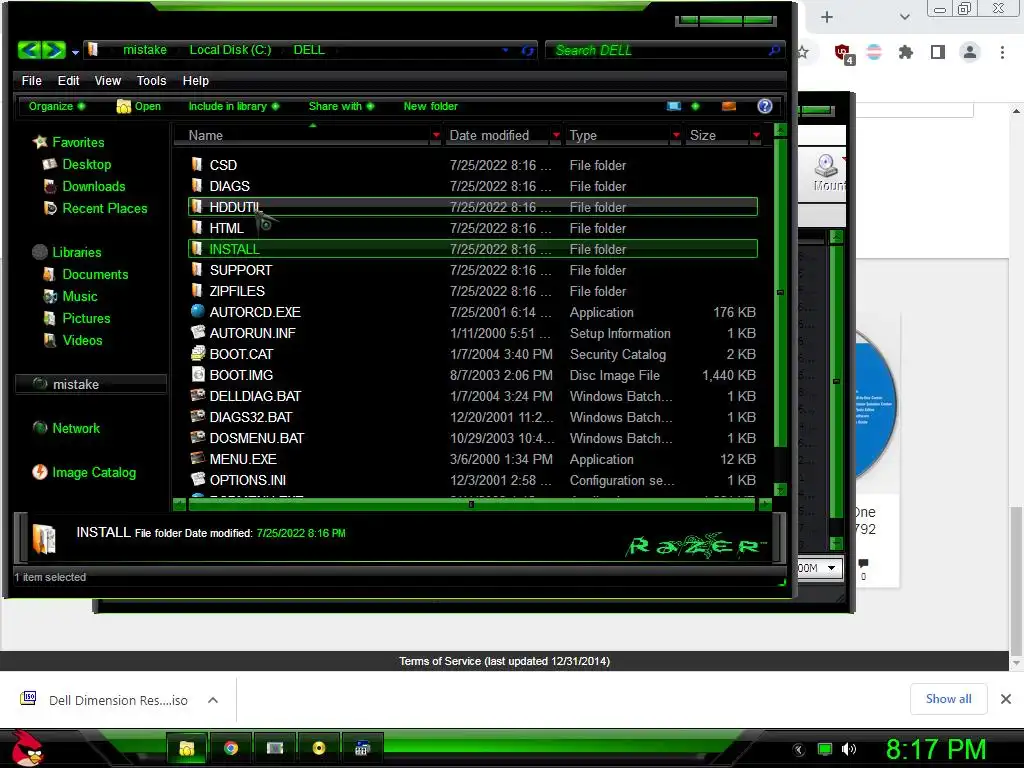Select OPTIONS.INI file
The height and width of the screenshot is (768, 1024).
pyautogui.click(x=473, y=479)
